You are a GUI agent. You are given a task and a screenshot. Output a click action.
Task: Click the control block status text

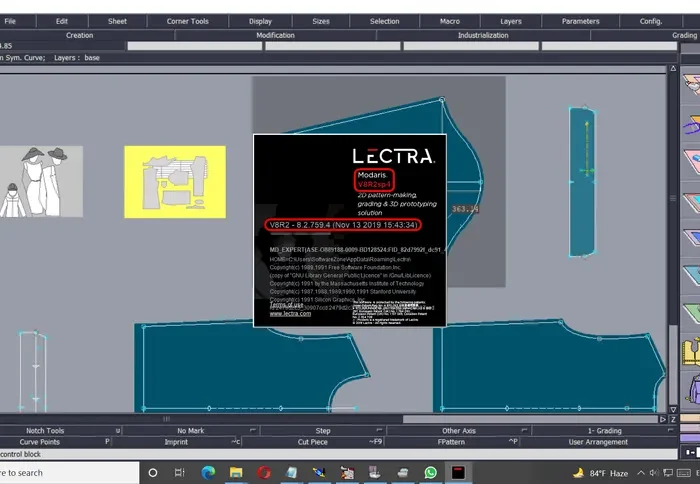click(20, 454)
